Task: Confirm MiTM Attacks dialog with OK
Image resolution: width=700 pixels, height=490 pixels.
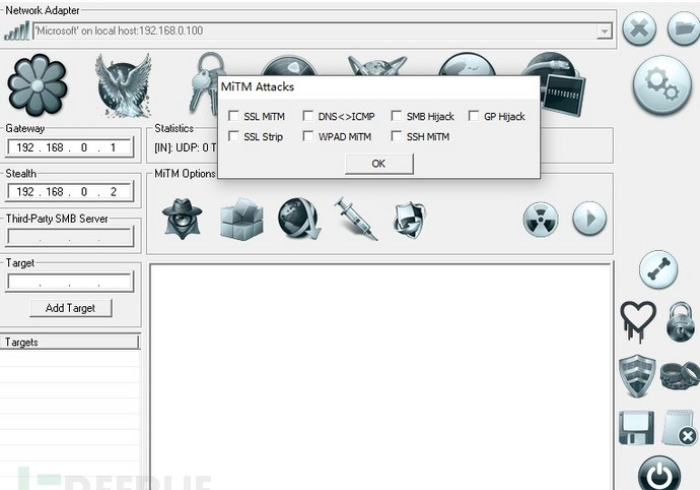Action: click(x=378, y=163)
